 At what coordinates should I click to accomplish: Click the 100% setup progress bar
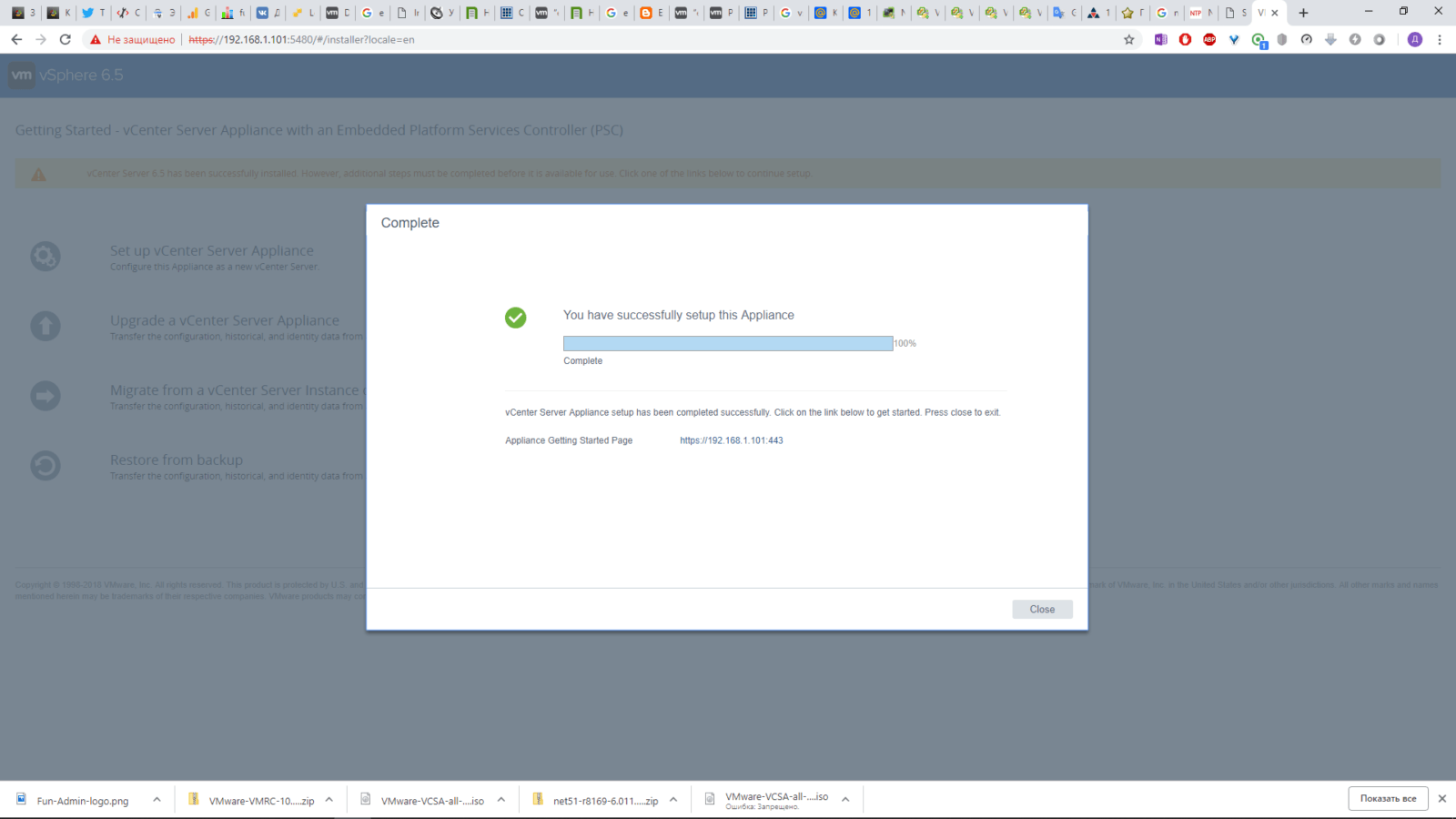(x=727, y=343)
